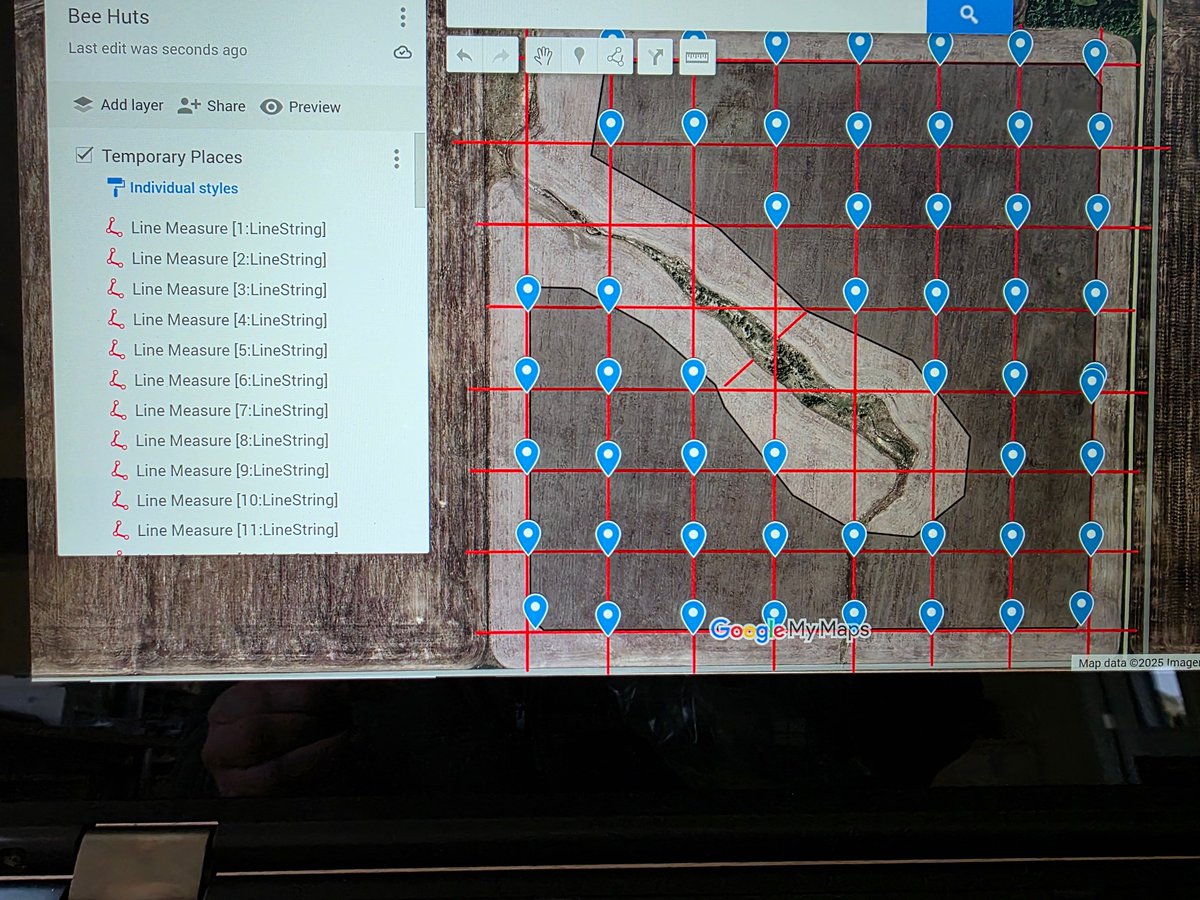Open Individual styles settings
The image size is (1200, 900).
coord(182,187)
